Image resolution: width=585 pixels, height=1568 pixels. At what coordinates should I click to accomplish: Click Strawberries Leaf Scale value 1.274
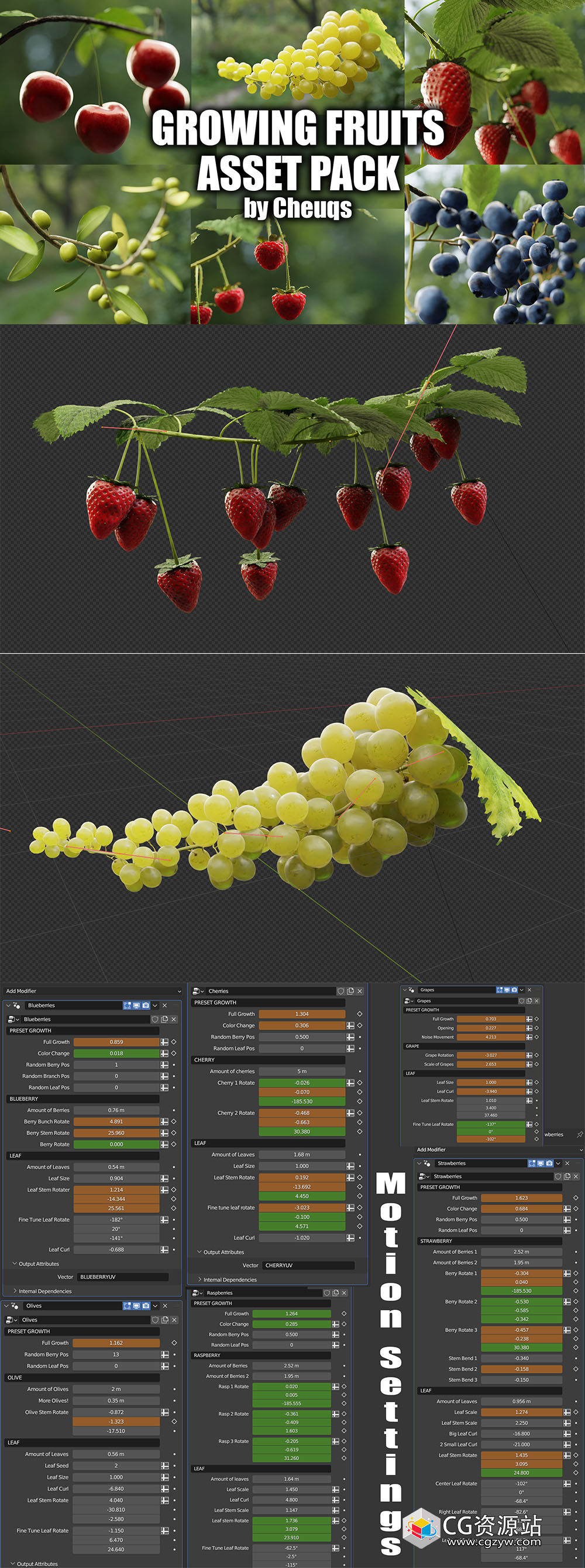point(521,1412)
